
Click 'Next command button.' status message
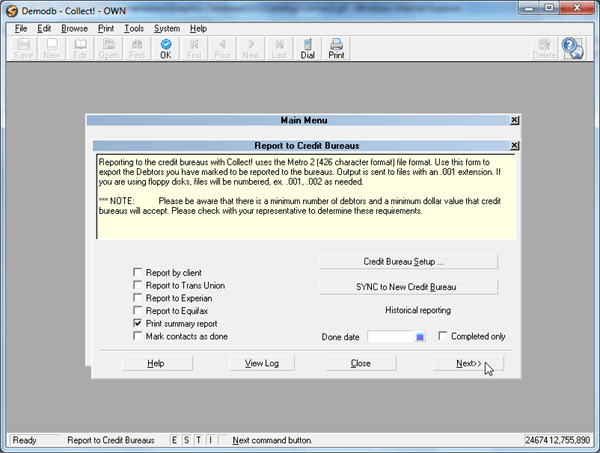[272, 440]
